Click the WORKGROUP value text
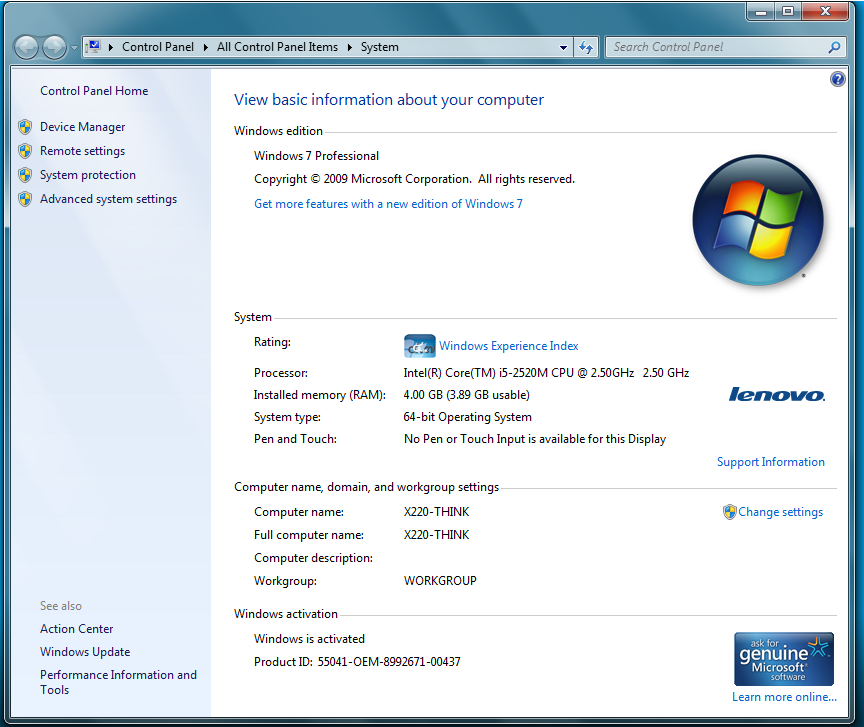Viewport: 864px width, 727px height. pos(440,581)
